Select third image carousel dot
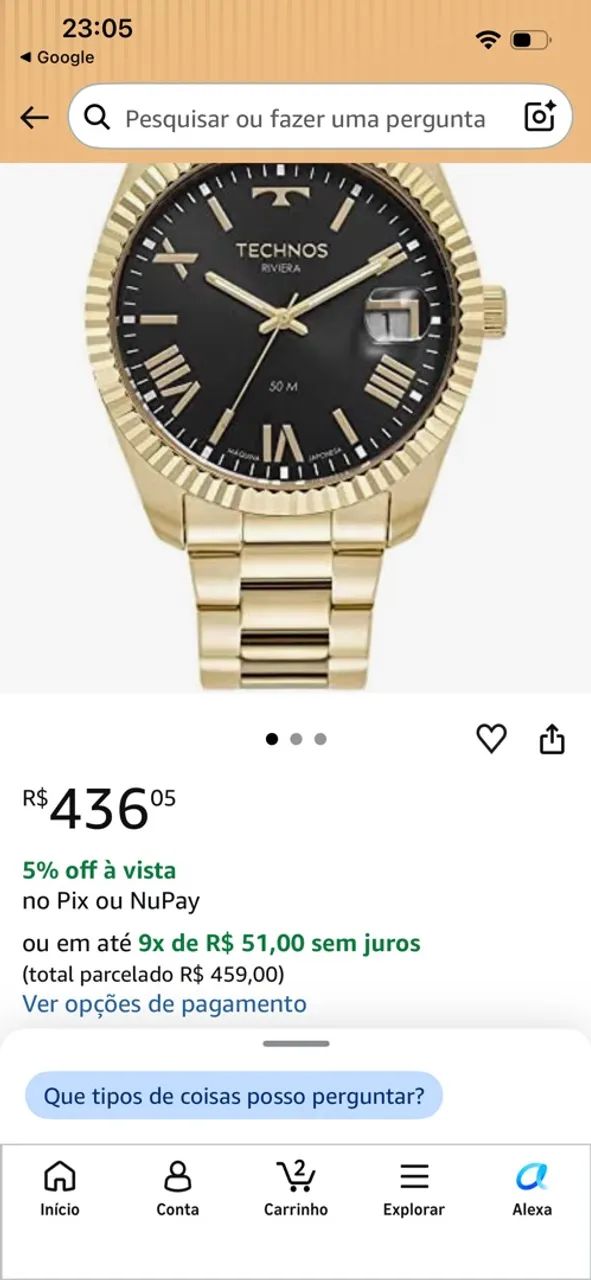The width and height of the screenshot is (591, 1280). pyautogui.click(x=320, y=739)
